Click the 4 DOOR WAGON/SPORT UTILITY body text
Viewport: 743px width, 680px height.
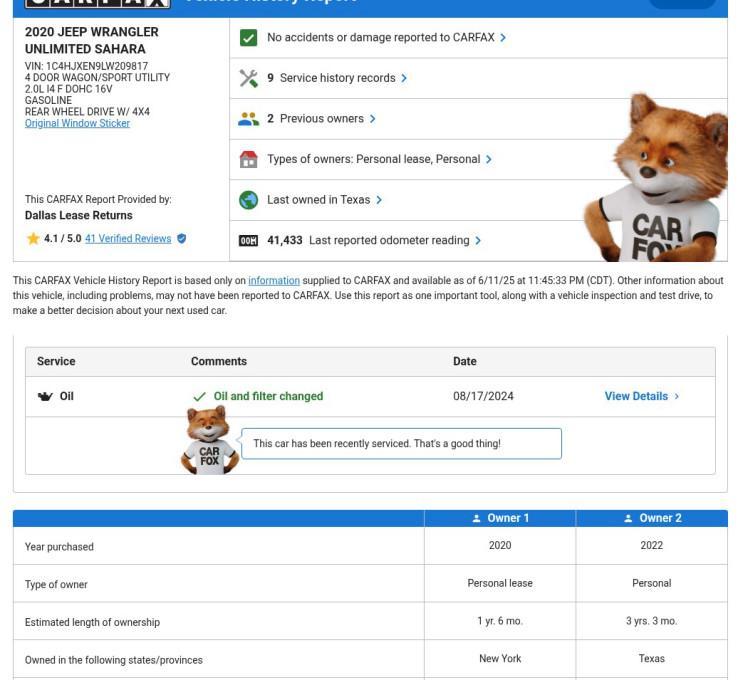[x=97, y=78]
